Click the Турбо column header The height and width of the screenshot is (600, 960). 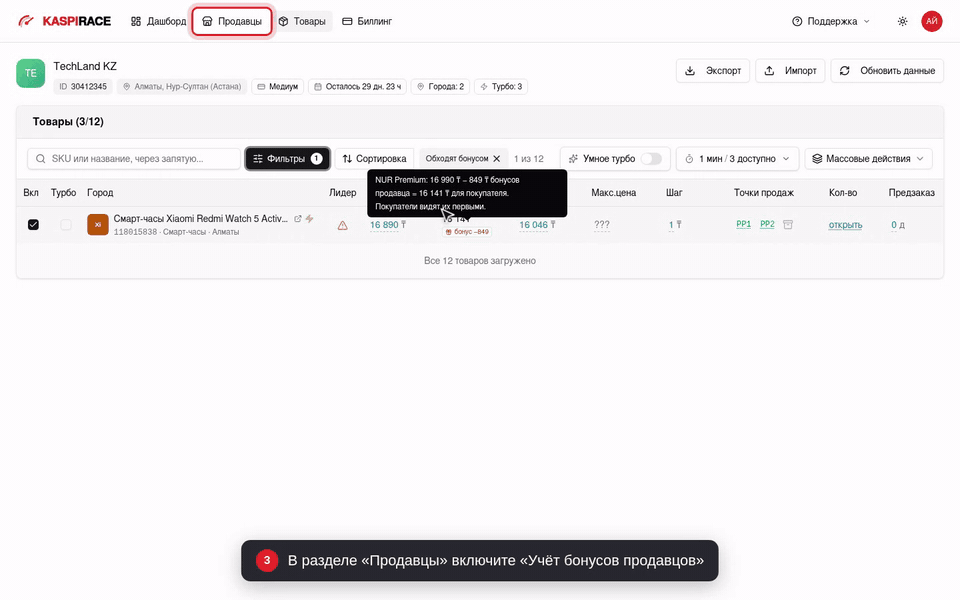[x=63, y=192]
